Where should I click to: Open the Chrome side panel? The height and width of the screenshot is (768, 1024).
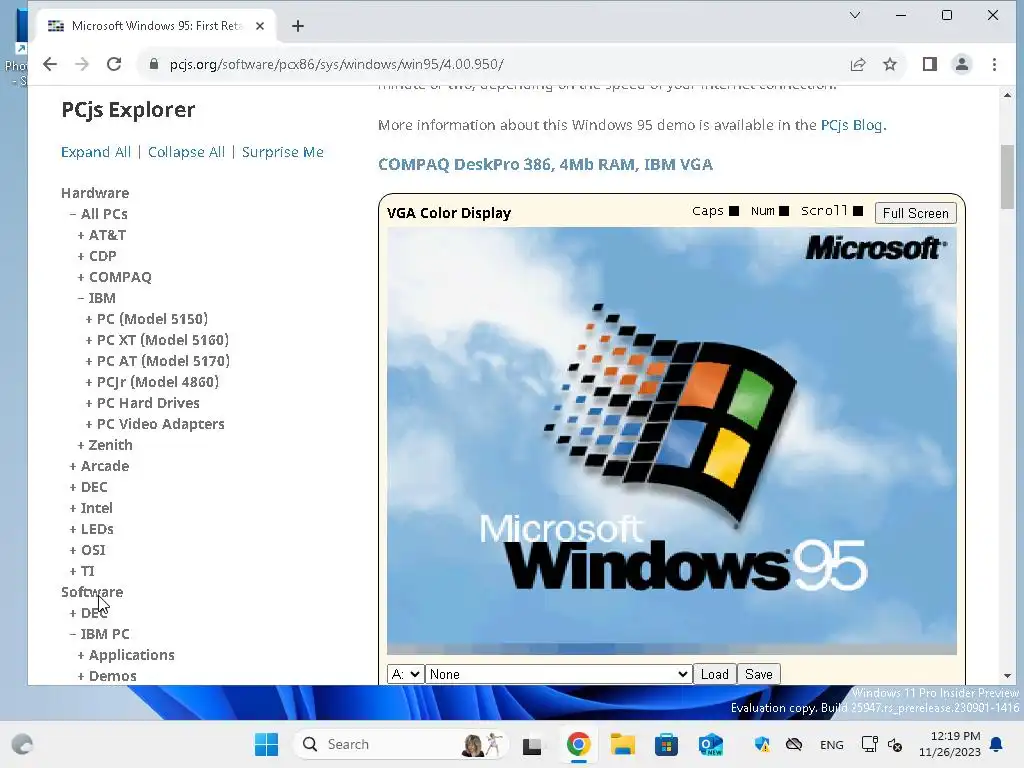pyautogui.click(x=929, y=64)
